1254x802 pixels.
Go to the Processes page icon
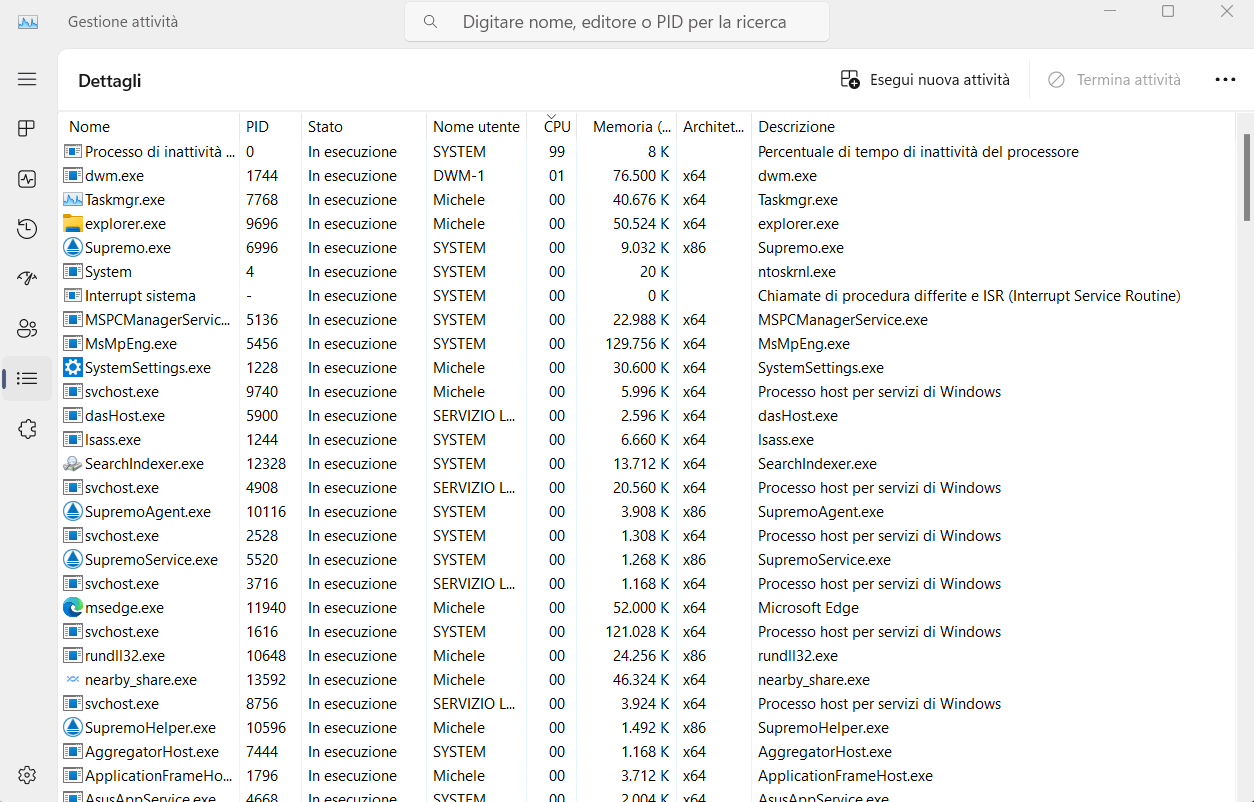click(x=27, y=128)
